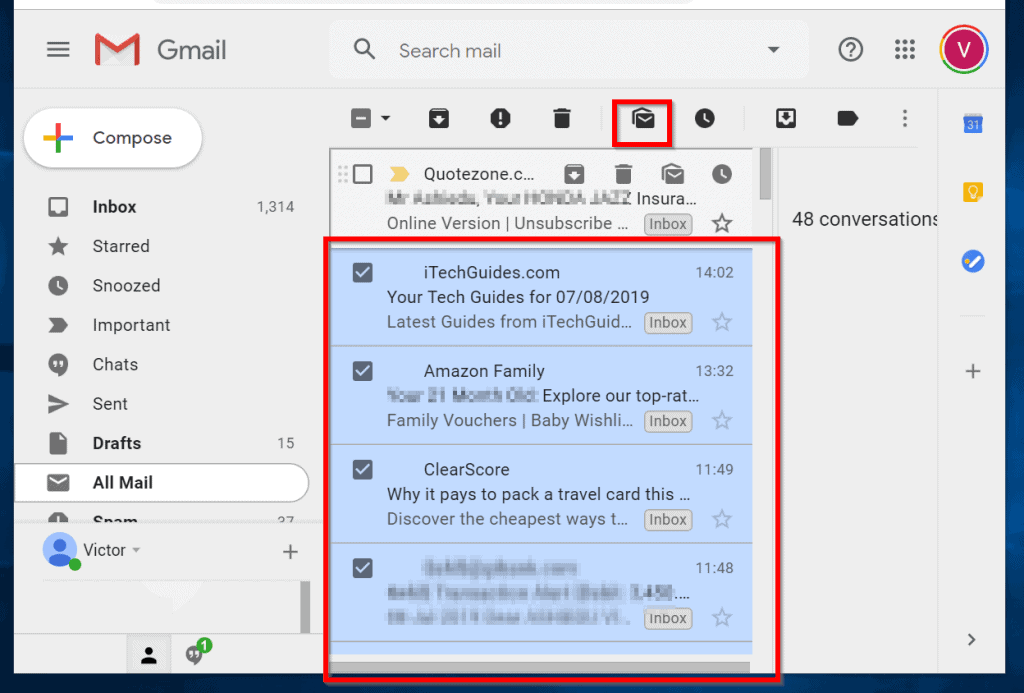Click the email list vertical scrollbar
Viewport: 1024px width, 693px height.
[766, 174]
